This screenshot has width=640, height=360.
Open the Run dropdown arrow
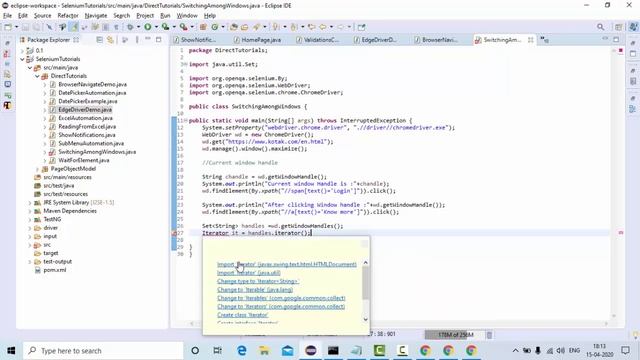pos(156,27)
